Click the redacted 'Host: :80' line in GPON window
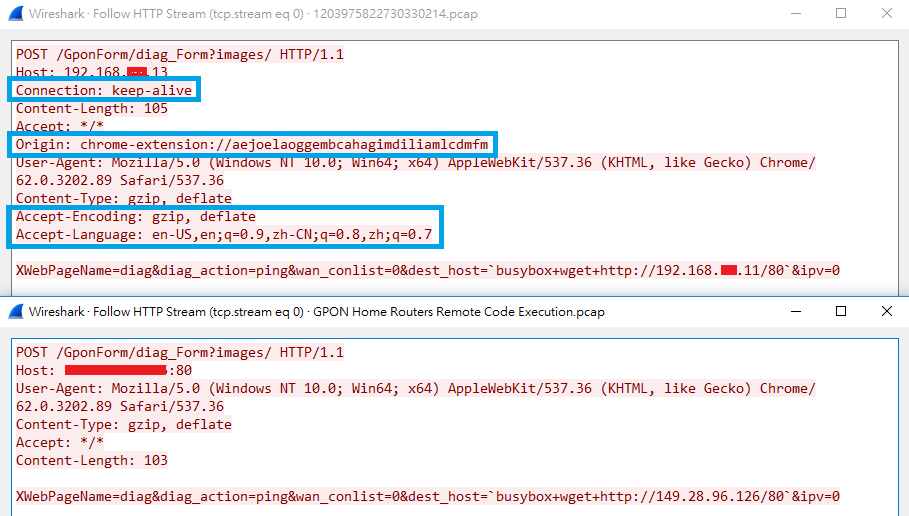Viewport: 909px width, 516px height. click(x=104, y=370)
